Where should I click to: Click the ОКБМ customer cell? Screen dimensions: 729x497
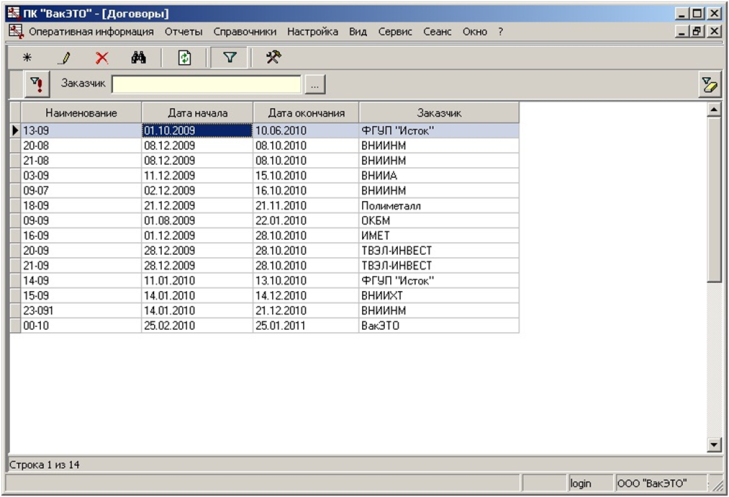coord(439,220)
